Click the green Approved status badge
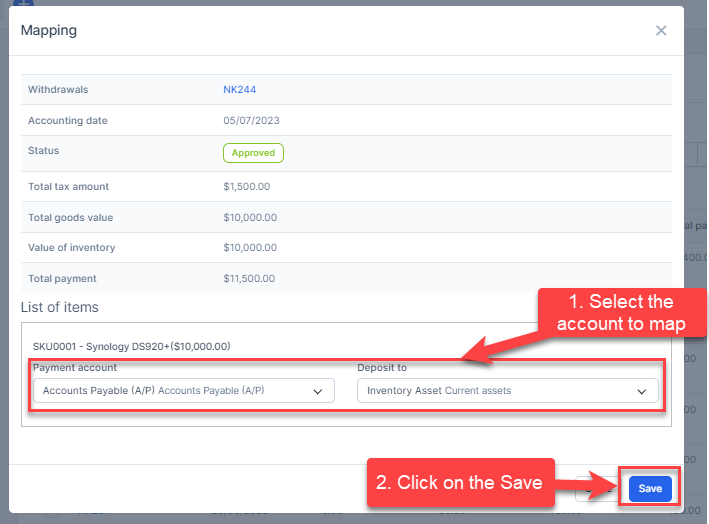The height and width of the screenshot is (524, 709). tap(253, 153)
